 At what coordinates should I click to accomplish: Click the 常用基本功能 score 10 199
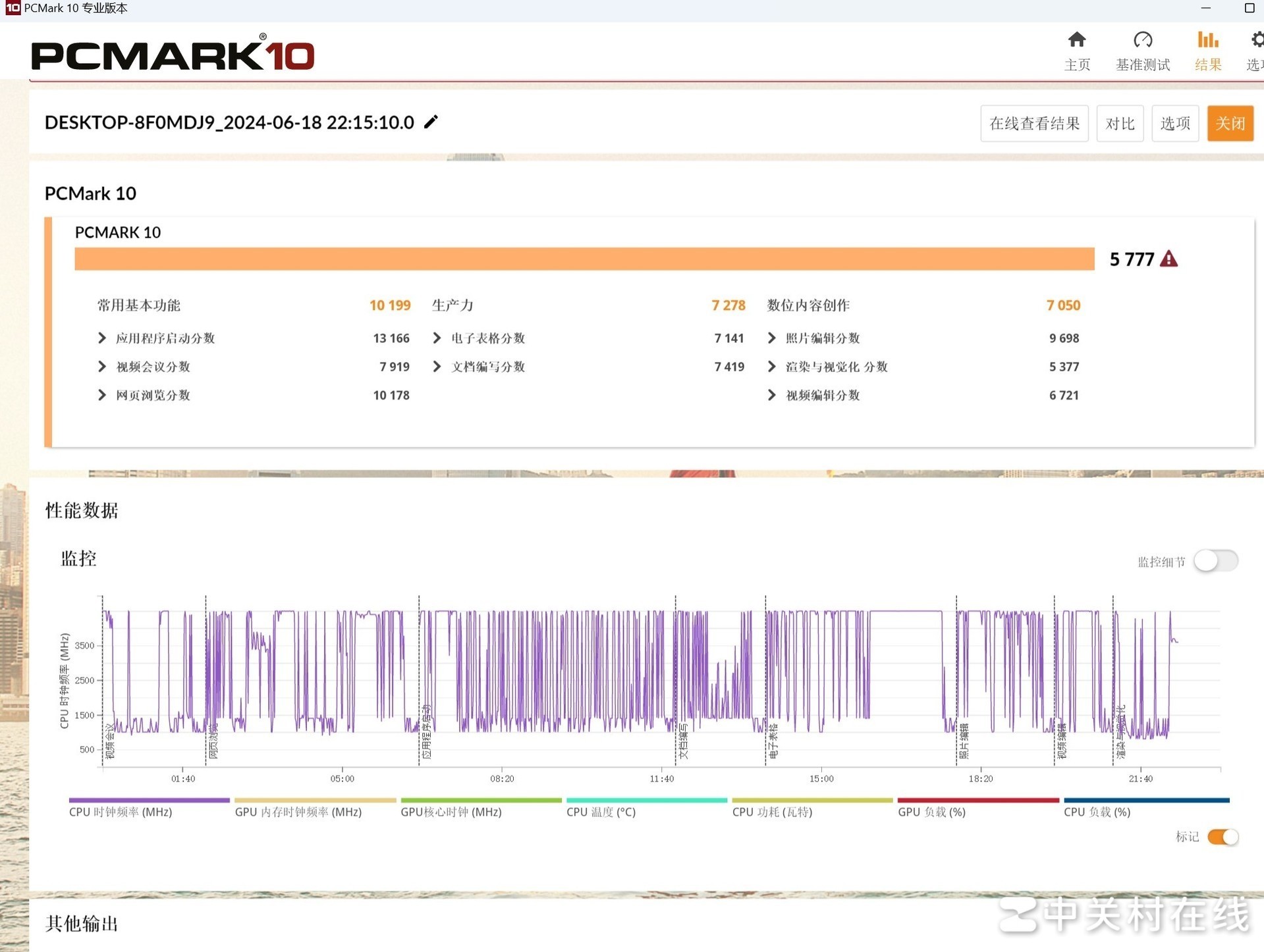tap(390, 305)
